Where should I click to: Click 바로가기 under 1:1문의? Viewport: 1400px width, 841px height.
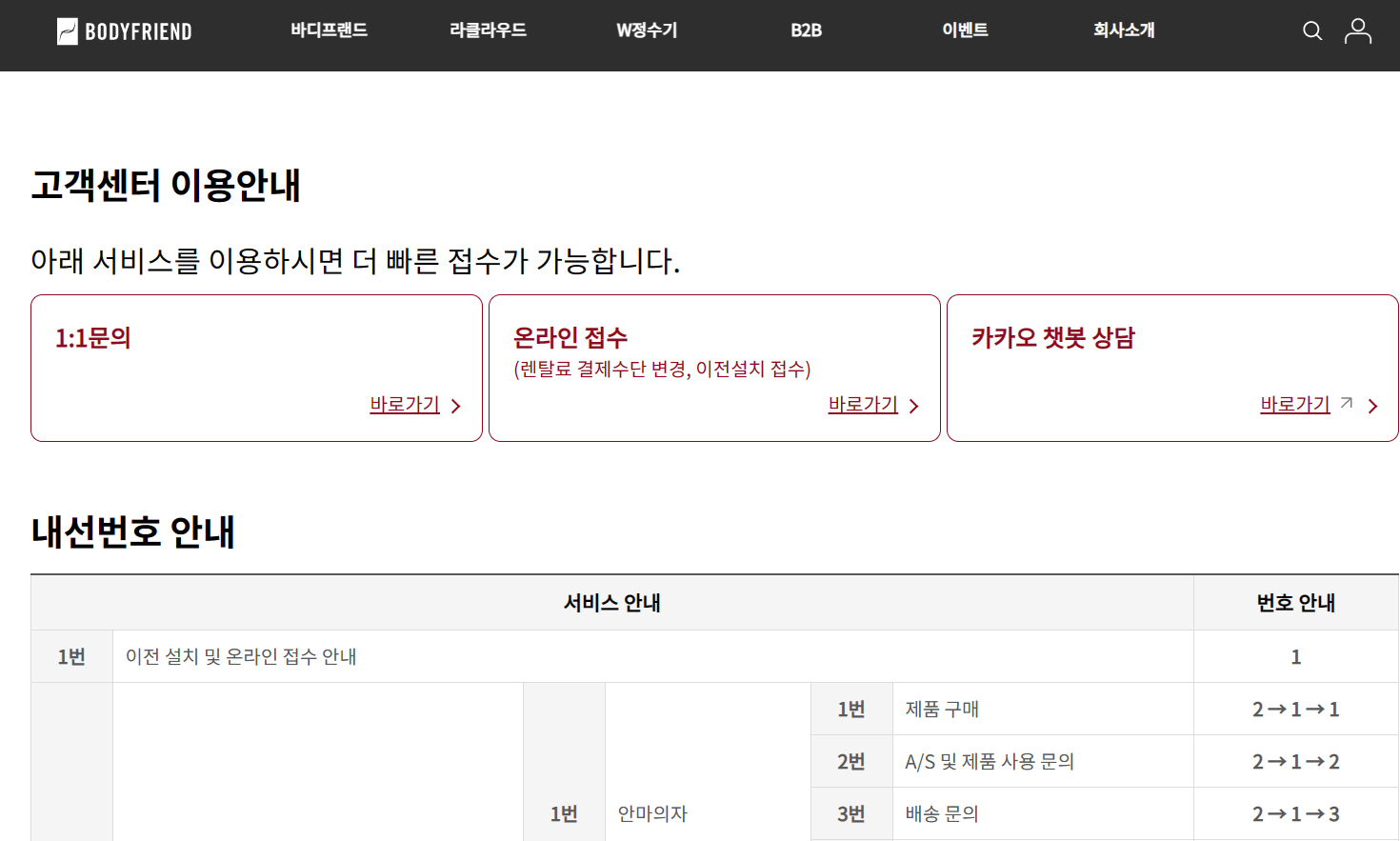pyautogui.click(x=405, y=405)
